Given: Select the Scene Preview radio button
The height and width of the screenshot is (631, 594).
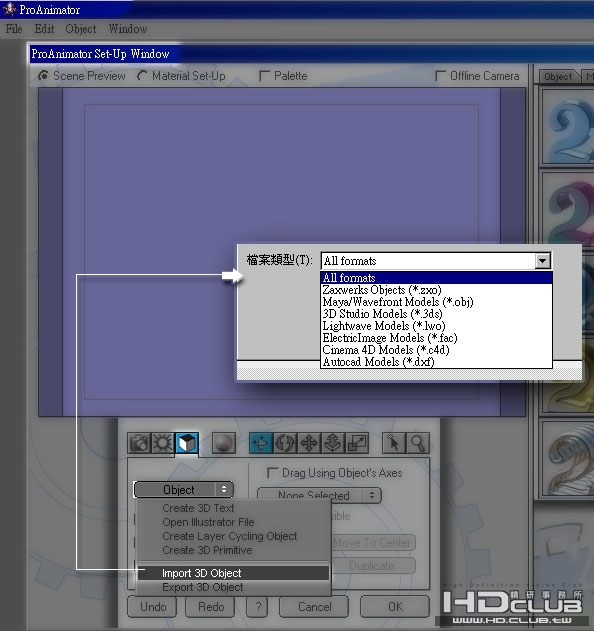Looking at the screenshot, I should coord(43,76).
